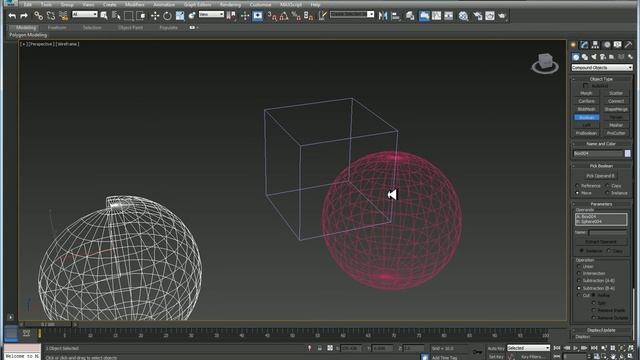Open the Compound Objects category dropdown
640x360 pixels.
coord(602,67)
